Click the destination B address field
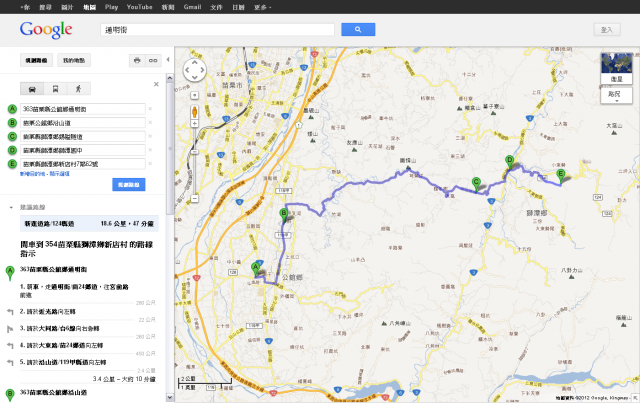Screen dimensions: 640x403 coord(83,122)
